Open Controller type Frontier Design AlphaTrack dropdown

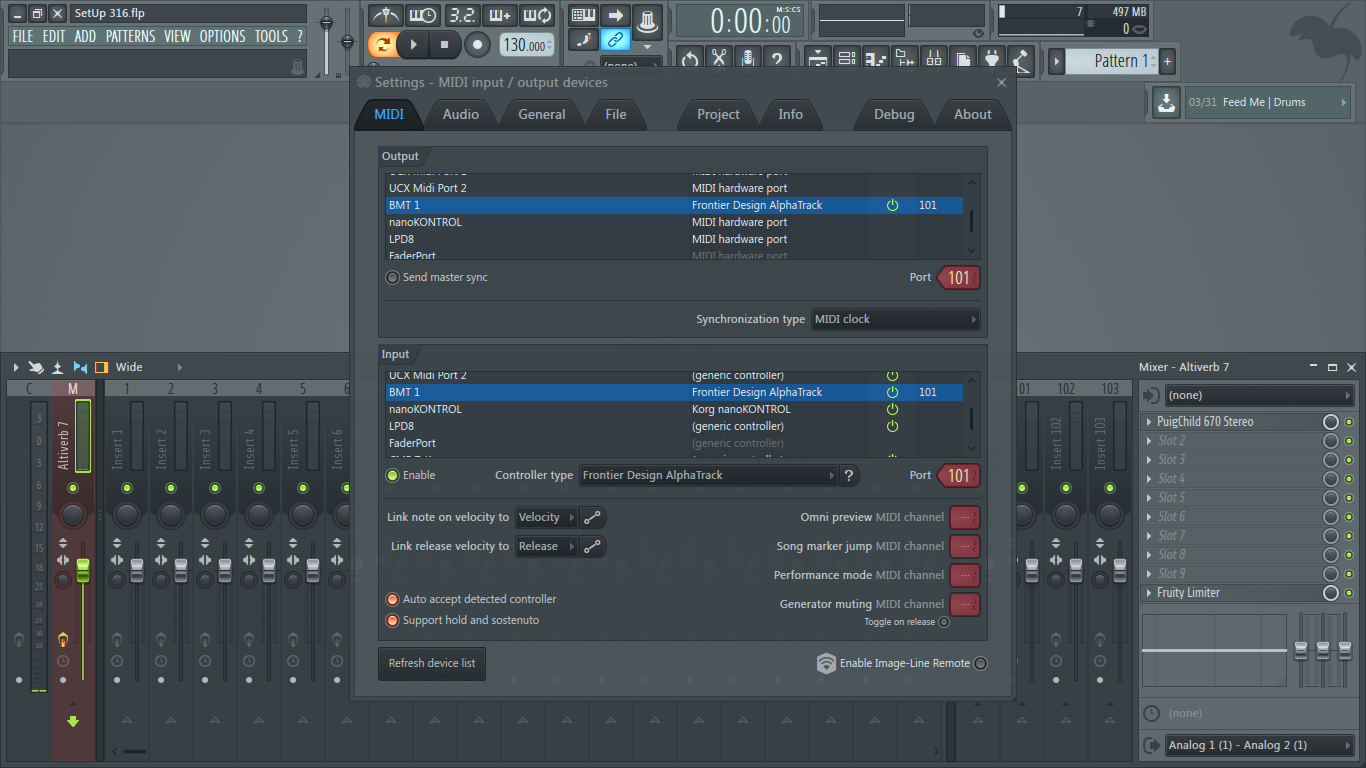coord(708,475)
